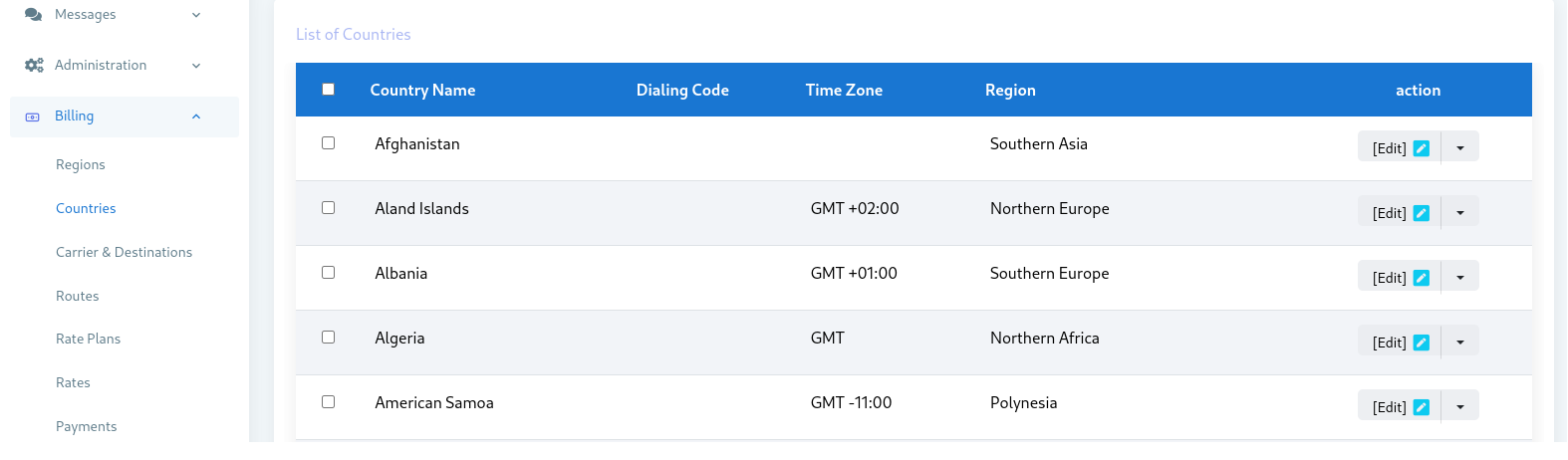
Task: Click the edit pencil icon for American Samoa
Action: (x=1422, y=407)
